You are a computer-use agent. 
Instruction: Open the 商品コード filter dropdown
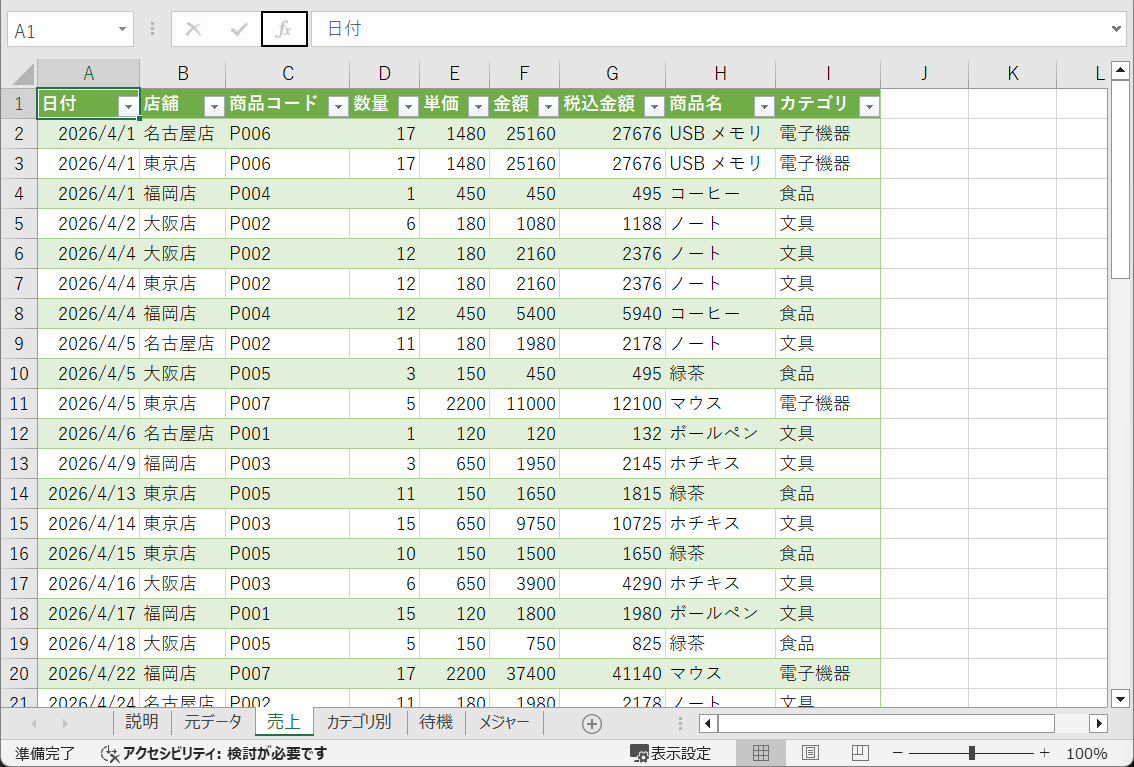(338, 107)
